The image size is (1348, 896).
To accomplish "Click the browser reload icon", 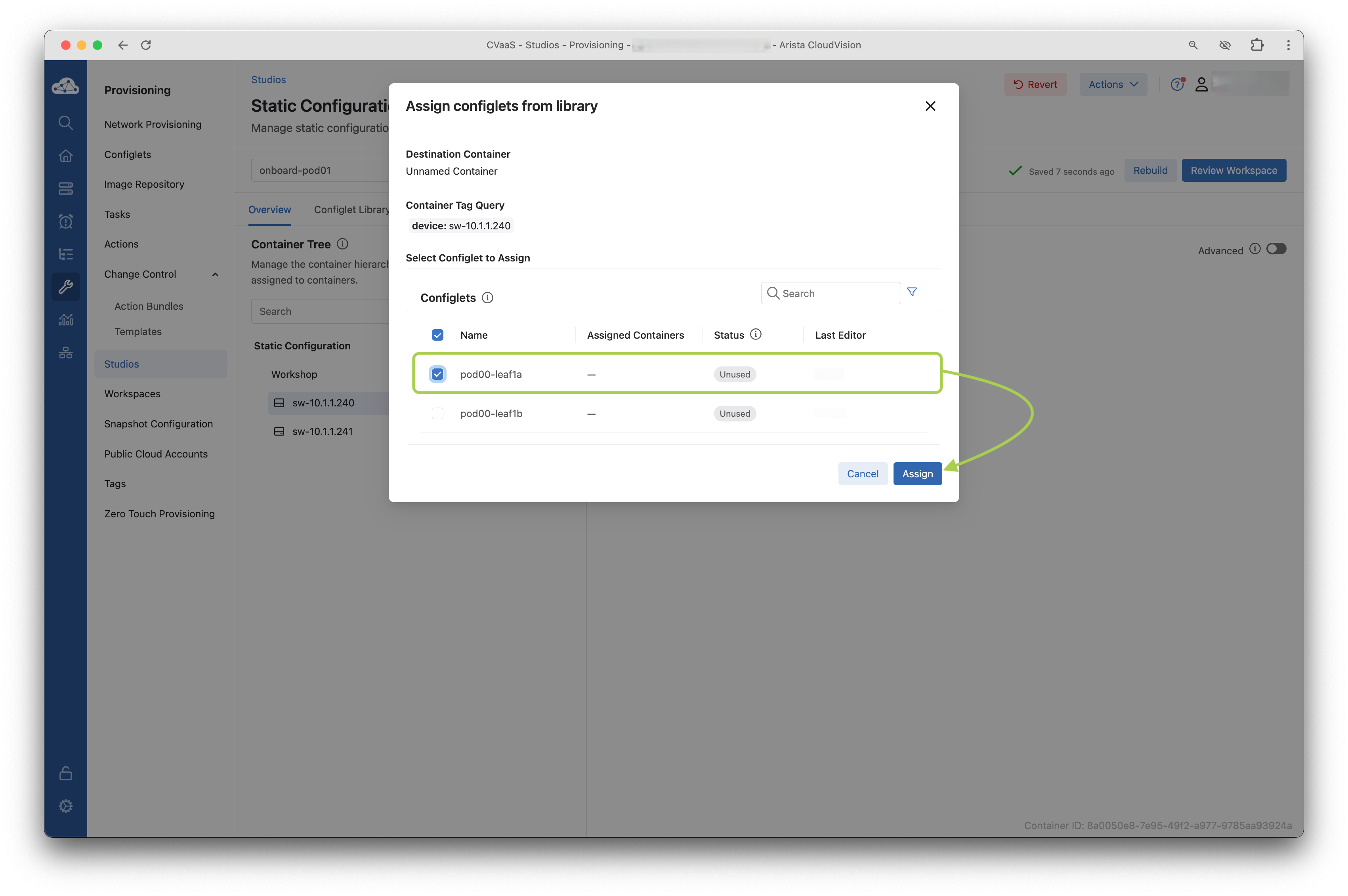I will [x=146, y=45].
